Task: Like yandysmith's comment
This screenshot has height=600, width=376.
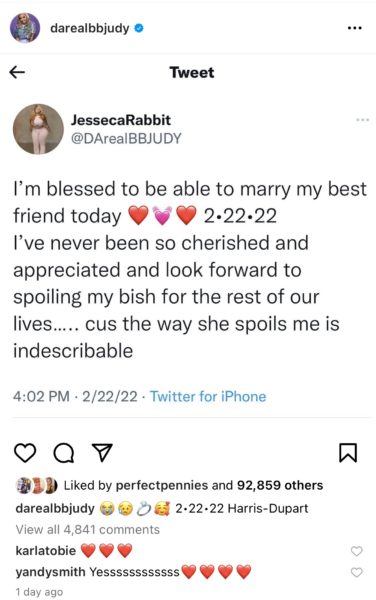Action: [356, 572]
